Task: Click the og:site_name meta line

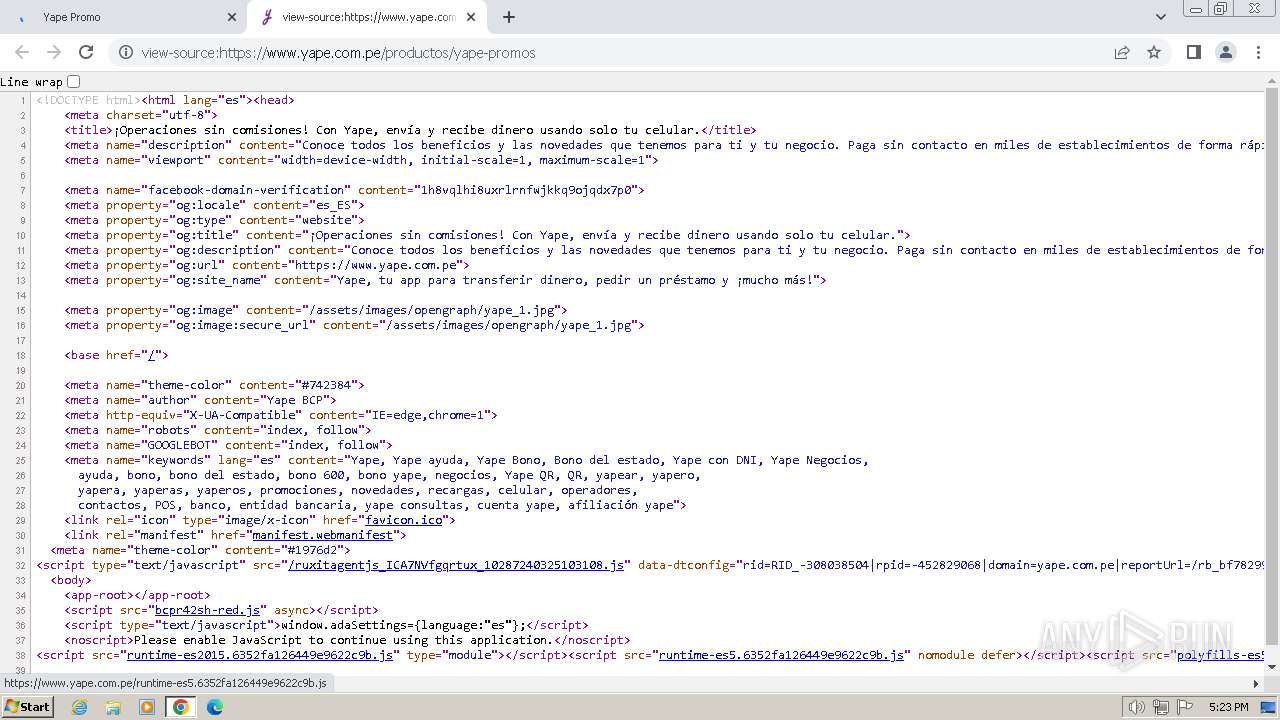Action: [445, 280]
